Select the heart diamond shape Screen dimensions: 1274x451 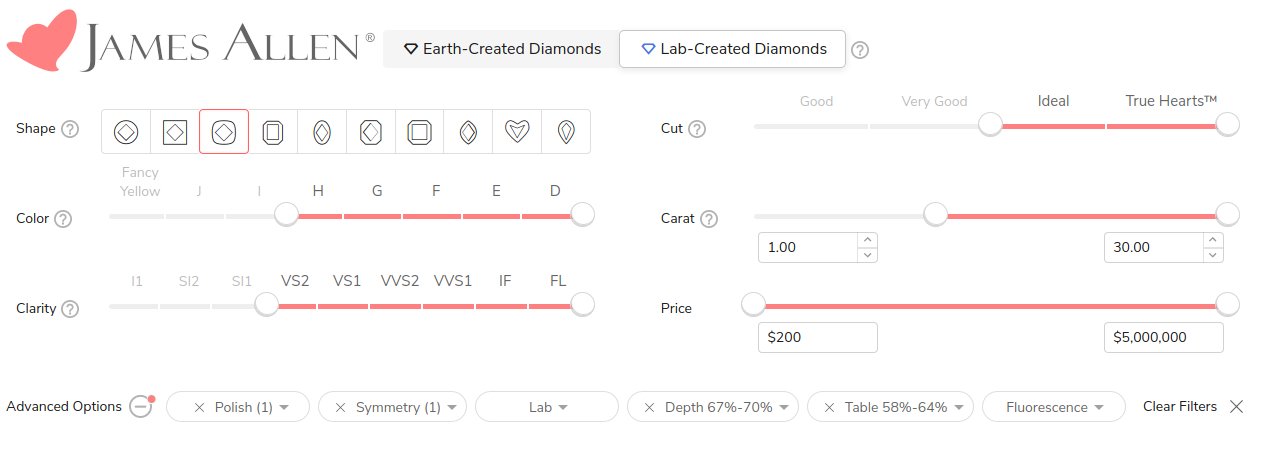tap(517, 132)
